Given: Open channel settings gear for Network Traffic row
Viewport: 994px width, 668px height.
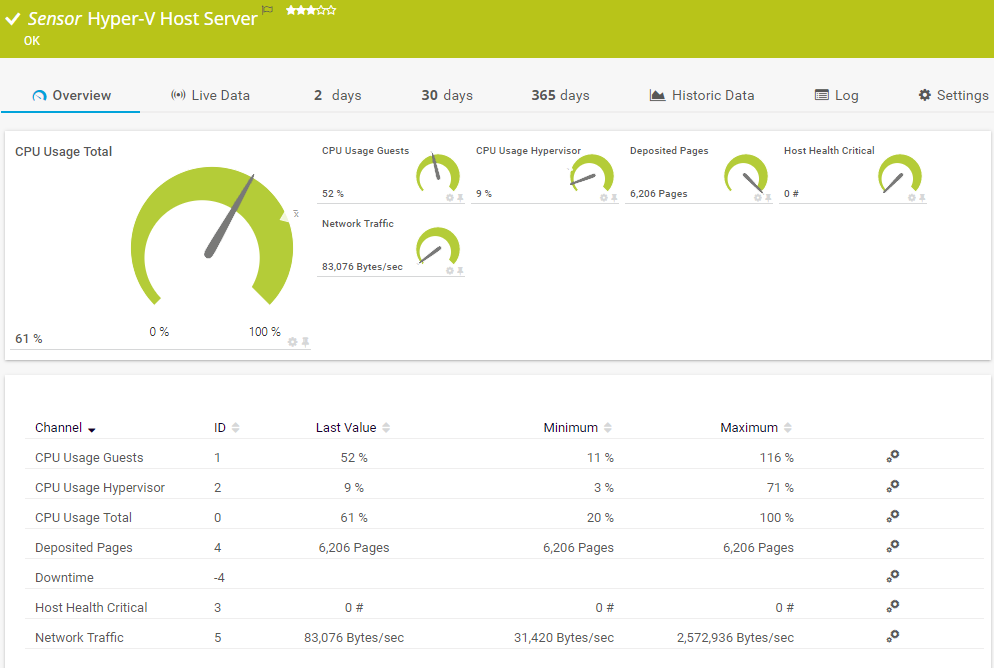Looking at the screenshot, I should (x=892, y=636).
